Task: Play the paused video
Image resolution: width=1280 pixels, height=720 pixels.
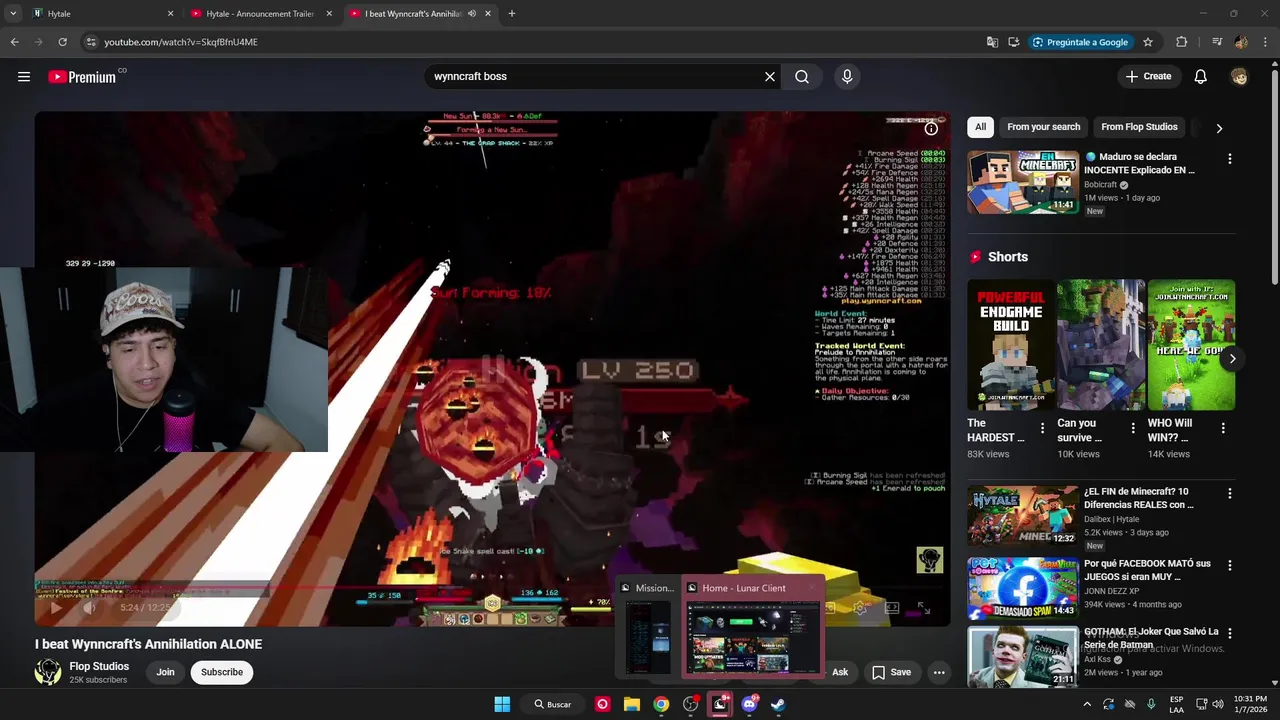Action: click(55, 607)
